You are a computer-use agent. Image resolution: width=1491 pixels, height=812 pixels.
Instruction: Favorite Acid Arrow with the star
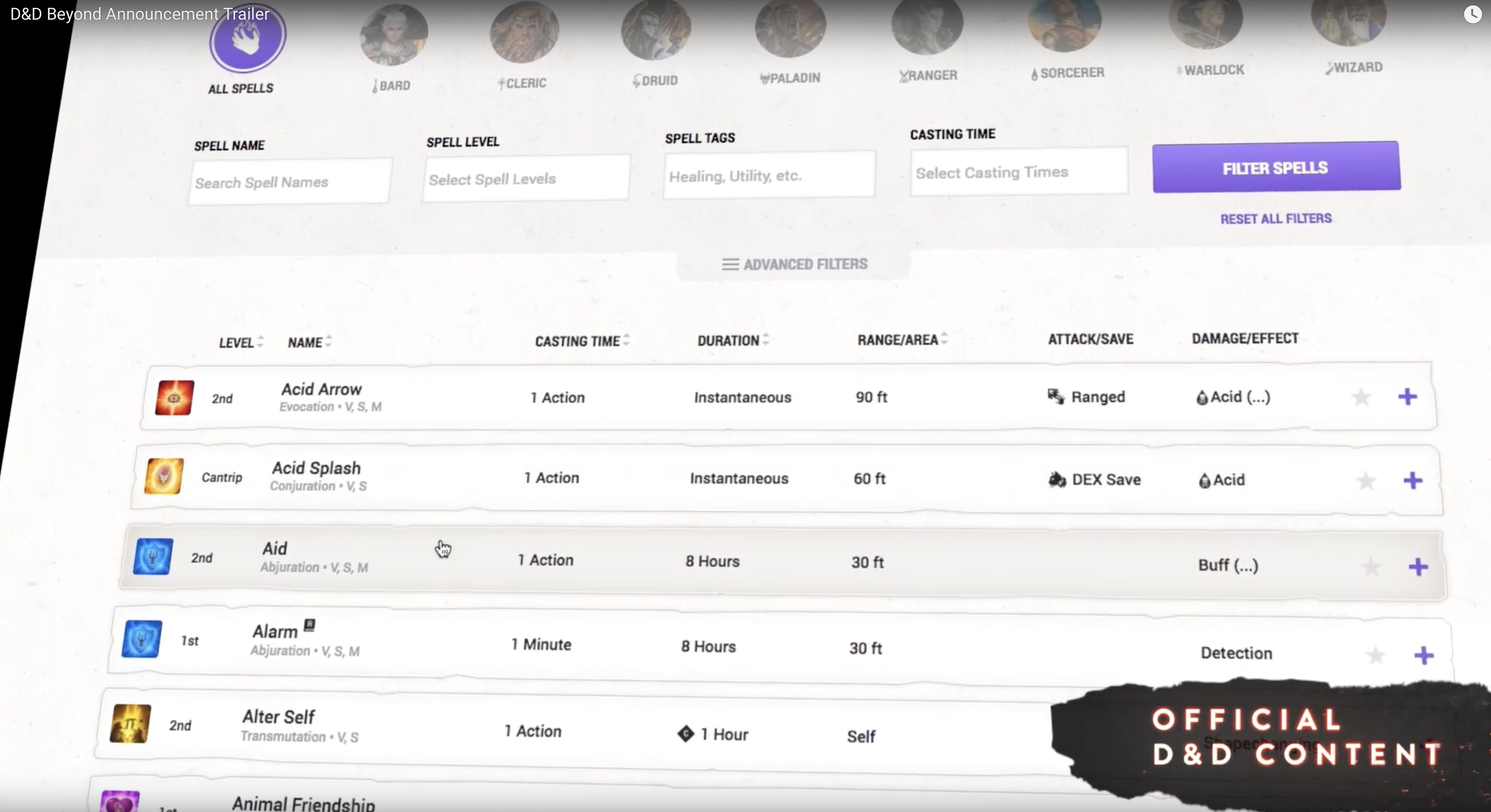click(x=1361, y=397)
